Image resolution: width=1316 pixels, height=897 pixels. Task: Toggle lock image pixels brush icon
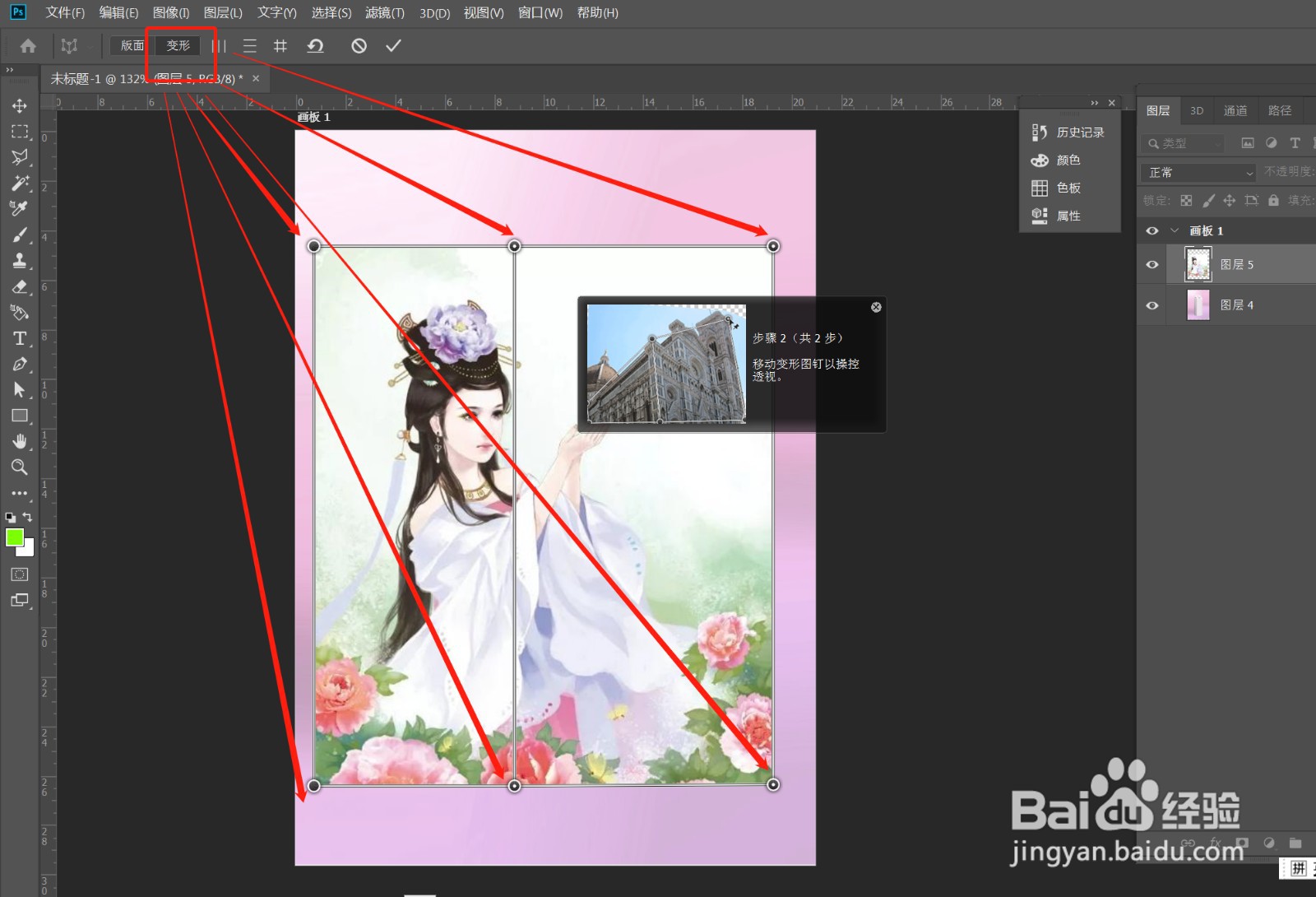tap(1208, 200)
